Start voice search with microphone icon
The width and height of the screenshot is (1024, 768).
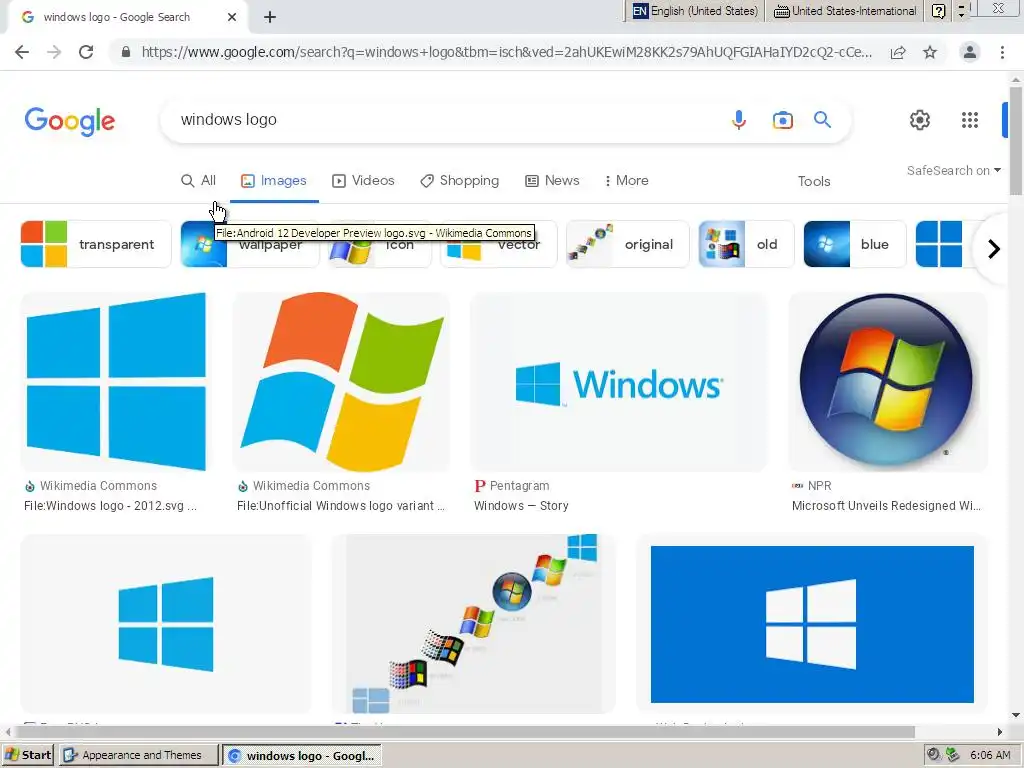(739, 120)
